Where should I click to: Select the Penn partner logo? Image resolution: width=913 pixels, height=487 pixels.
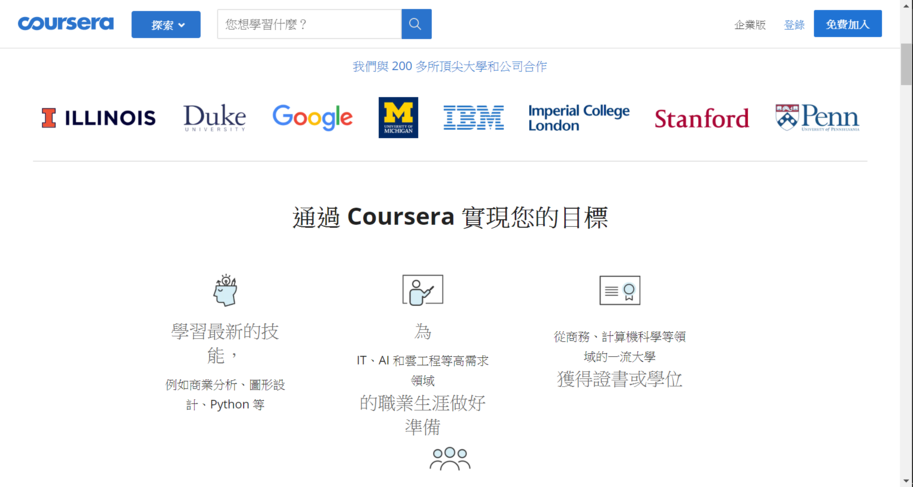pos(818,118)
